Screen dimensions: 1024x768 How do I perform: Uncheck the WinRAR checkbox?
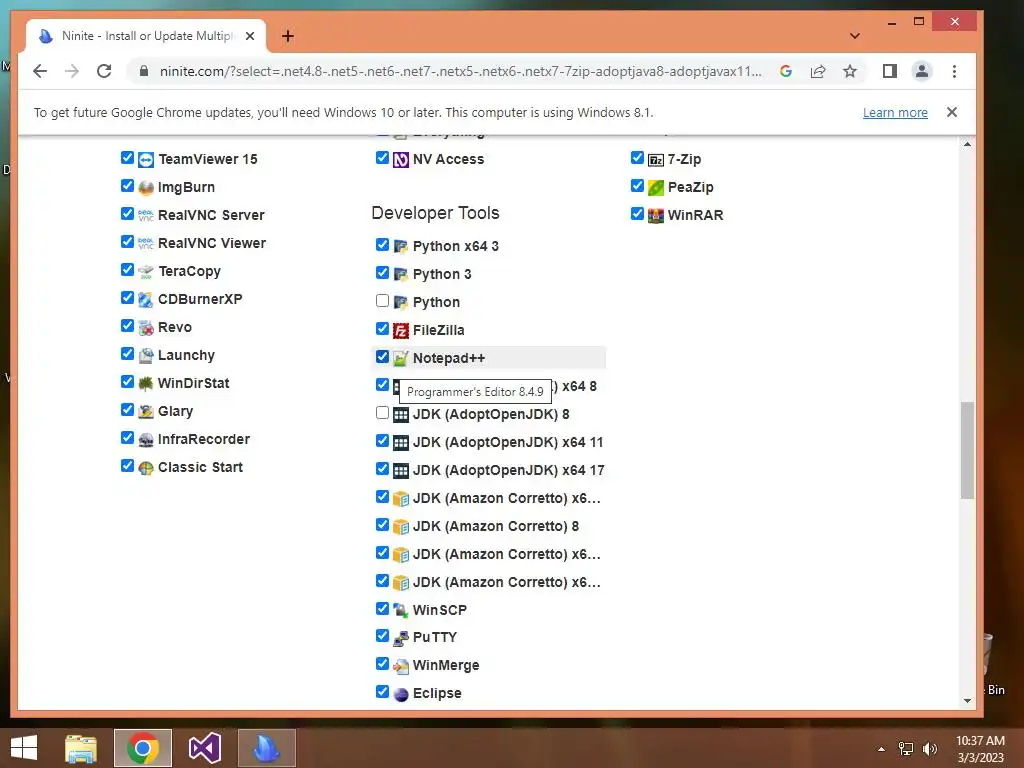pos(637,214)
